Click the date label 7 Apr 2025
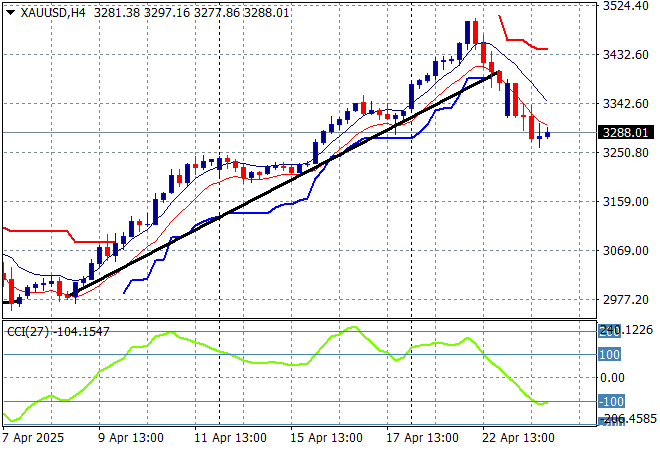The image size is (660, 450). [x=33, y=438]
